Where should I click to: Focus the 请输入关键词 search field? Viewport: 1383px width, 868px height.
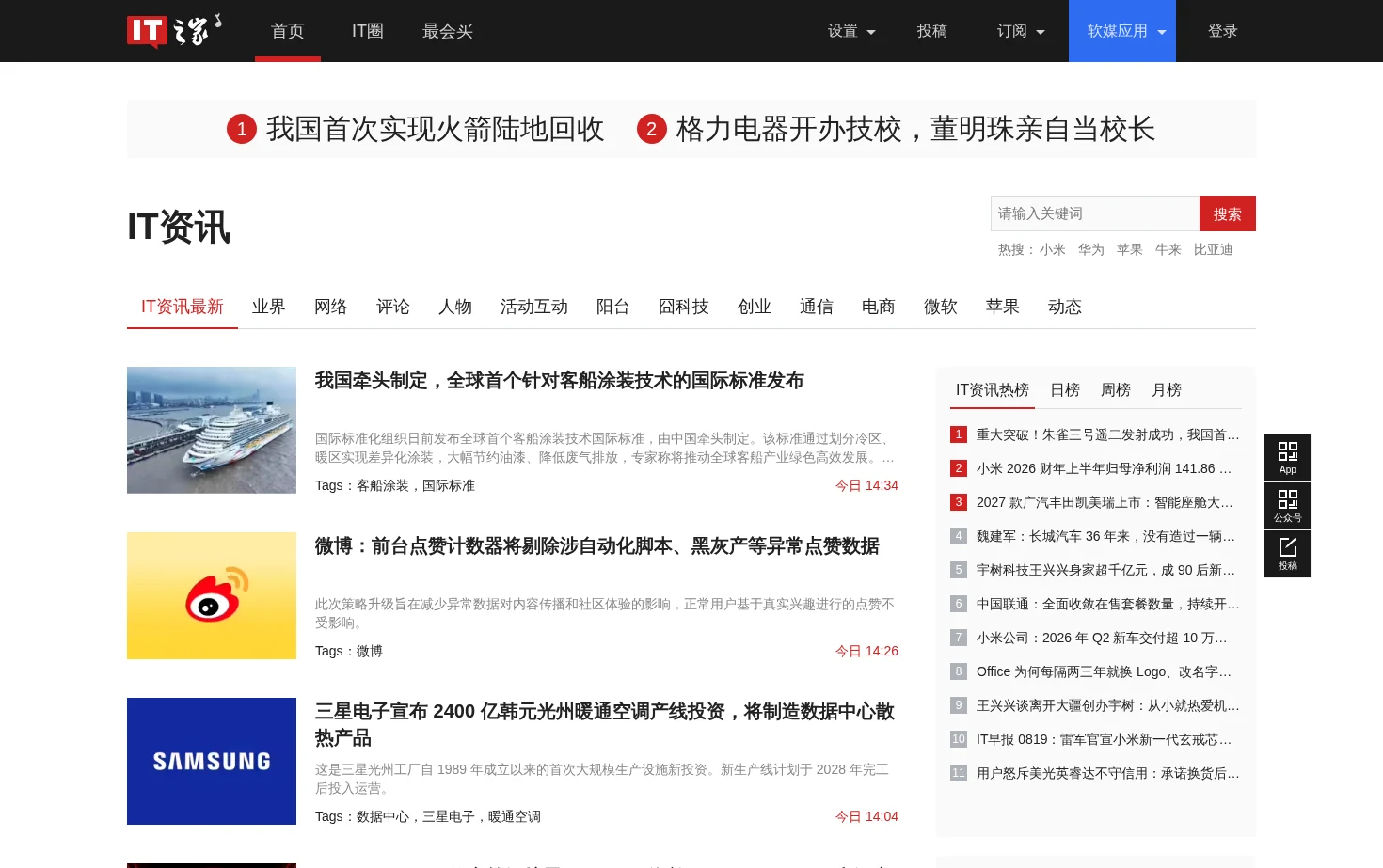(1095, 213)
